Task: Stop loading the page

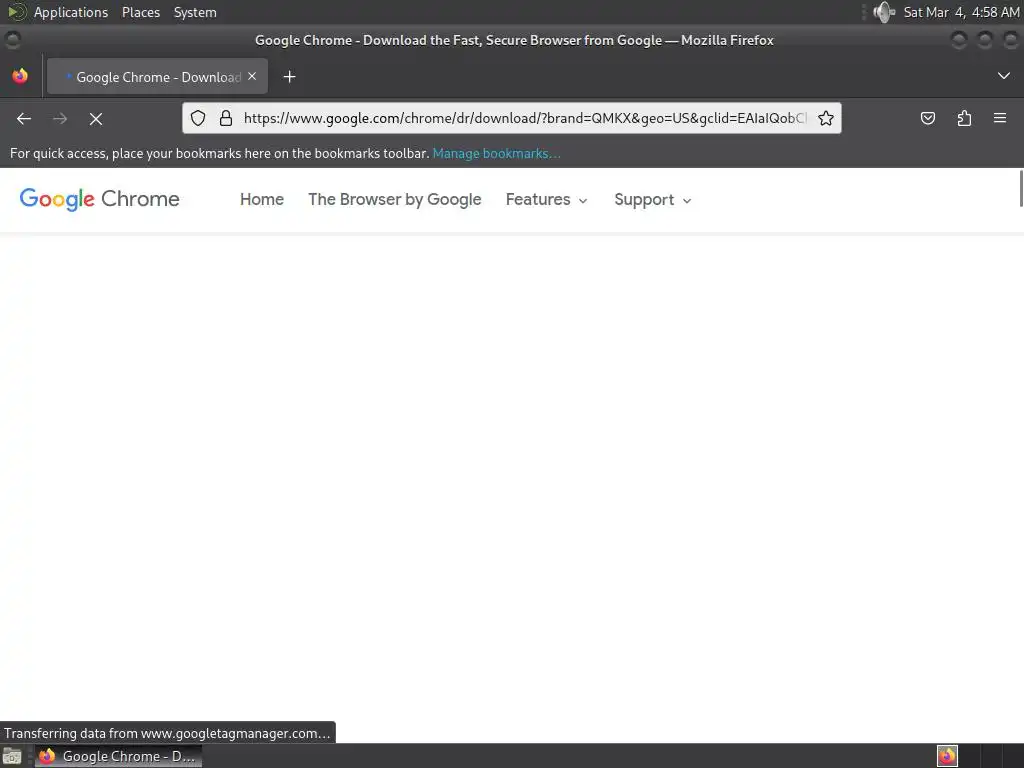Action: pyautogui.click(x=96, y=118)
